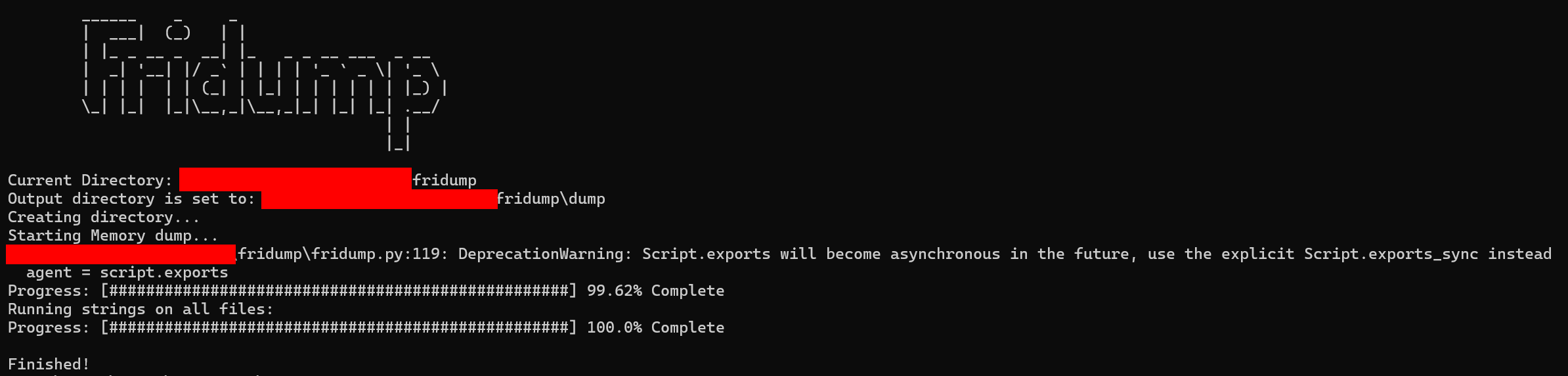The width and height of the screenshot is (1568, 376).
Task: Click the red redacted block before fridump.py
Action: click(x=121, y=254)
